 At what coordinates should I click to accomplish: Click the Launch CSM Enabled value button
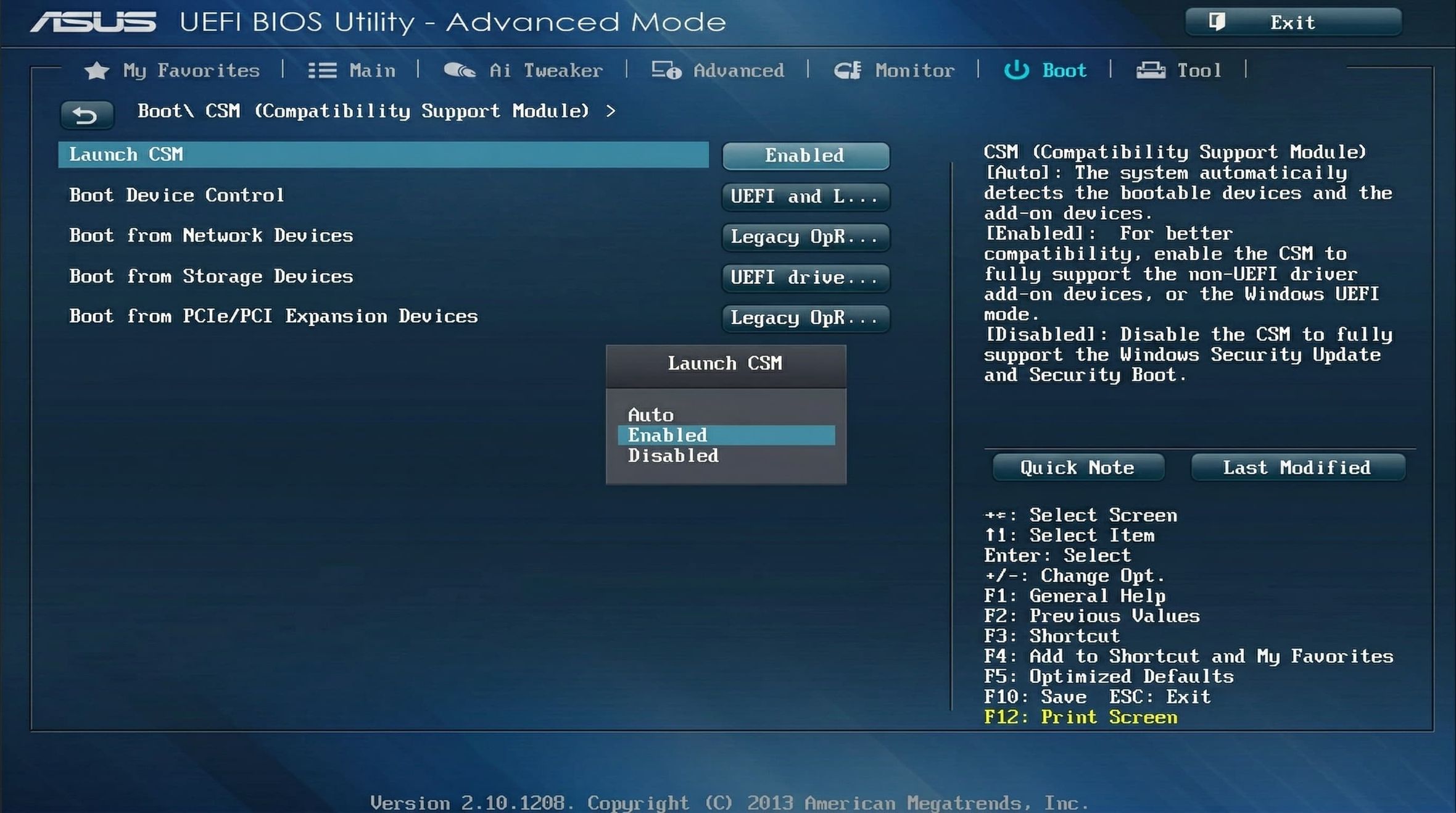(805, 156)
